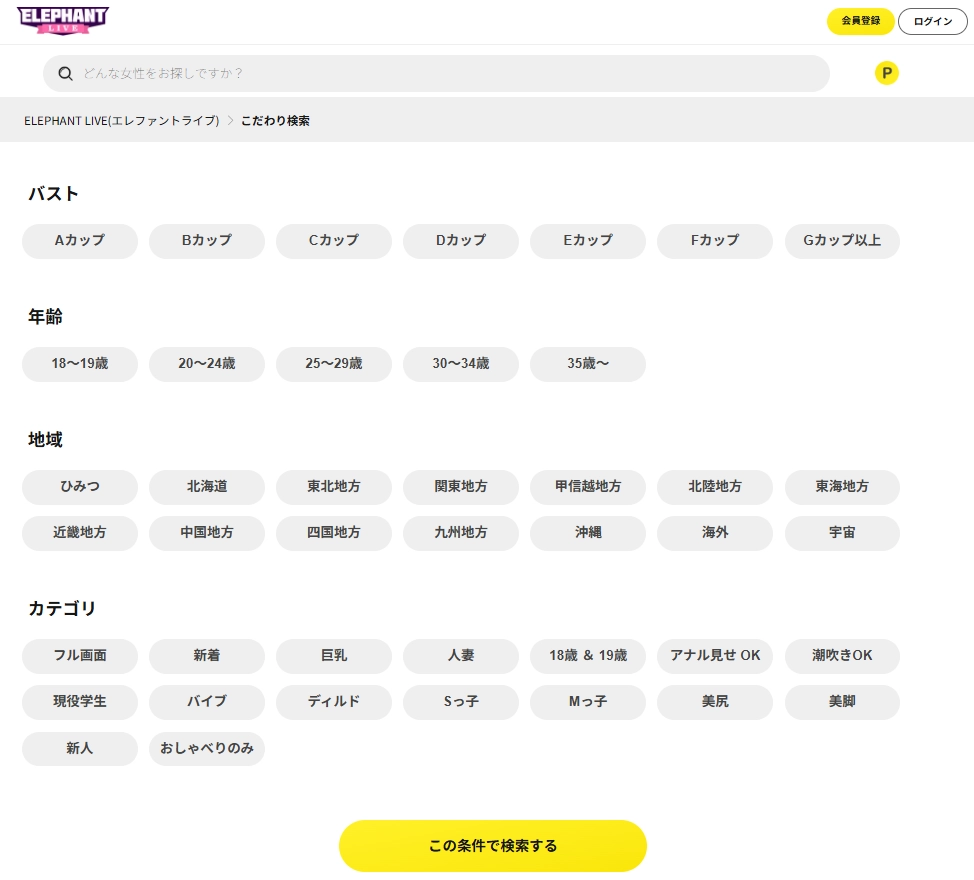Open the yellow P points icon
974x880 pixels.
[x=886, y=73]
